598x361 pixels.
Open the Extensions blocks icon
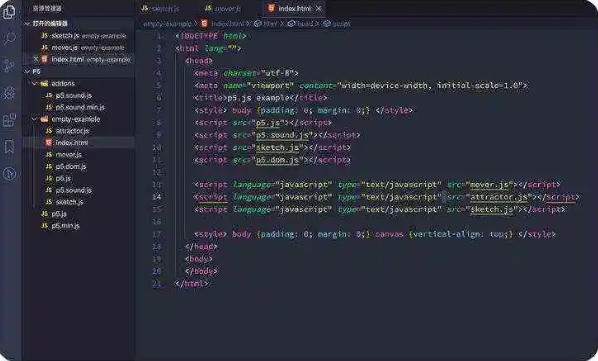click(x=9, y=120)
